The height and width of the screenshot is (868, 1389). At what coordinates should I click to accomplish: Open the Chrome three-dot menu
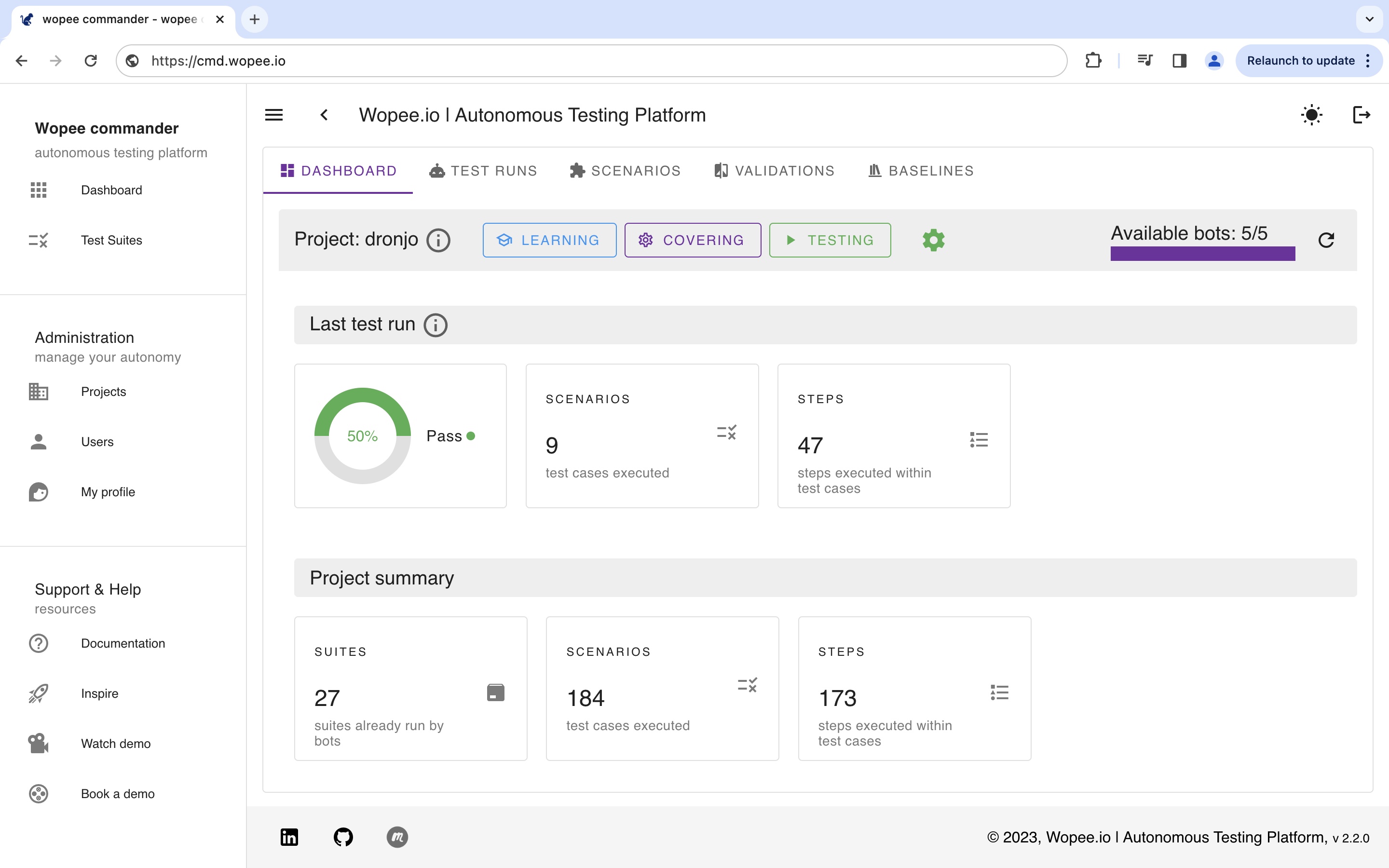(1368, 61)
